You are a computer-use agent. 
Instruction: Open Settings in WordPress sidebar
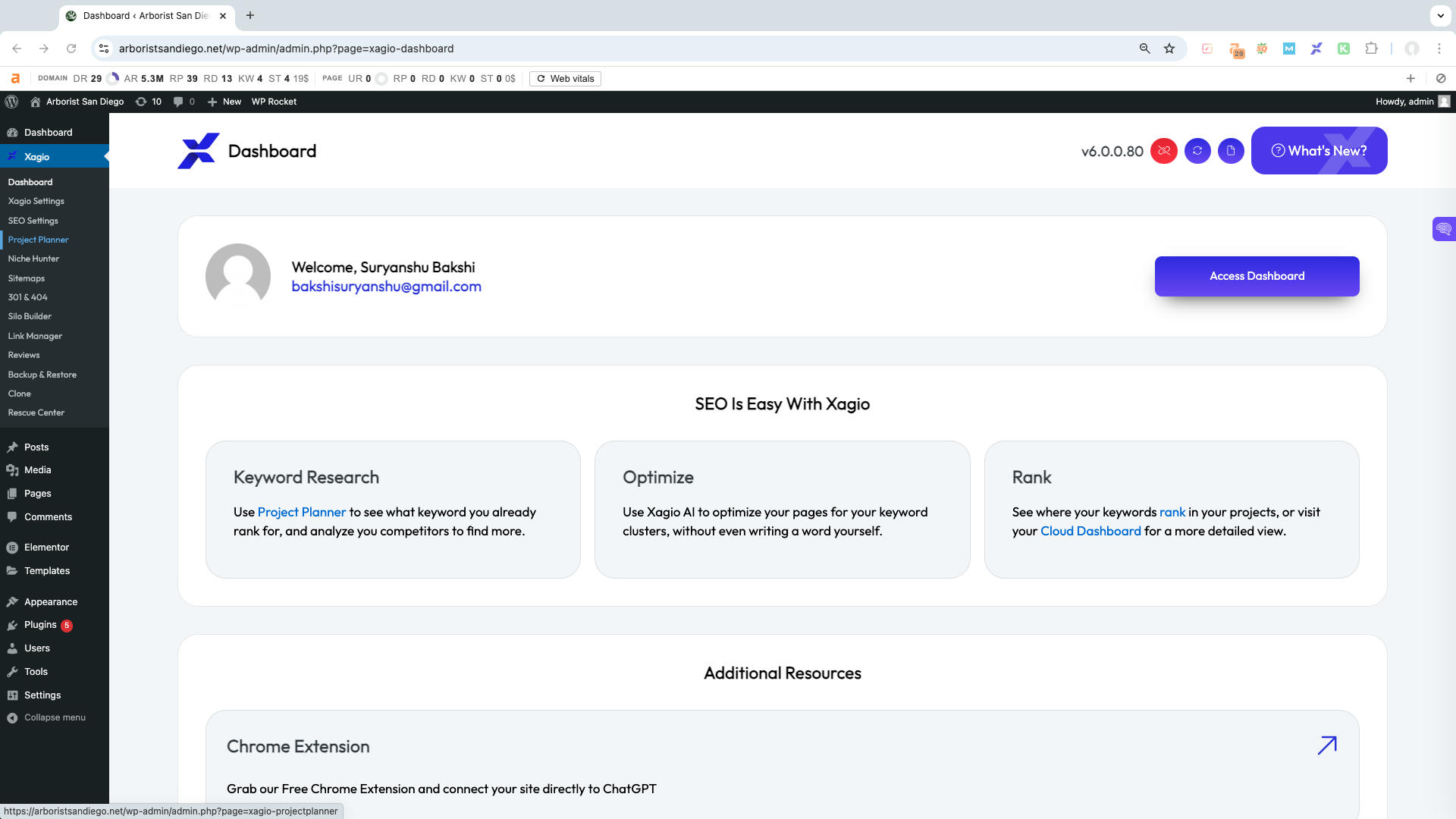55,695
